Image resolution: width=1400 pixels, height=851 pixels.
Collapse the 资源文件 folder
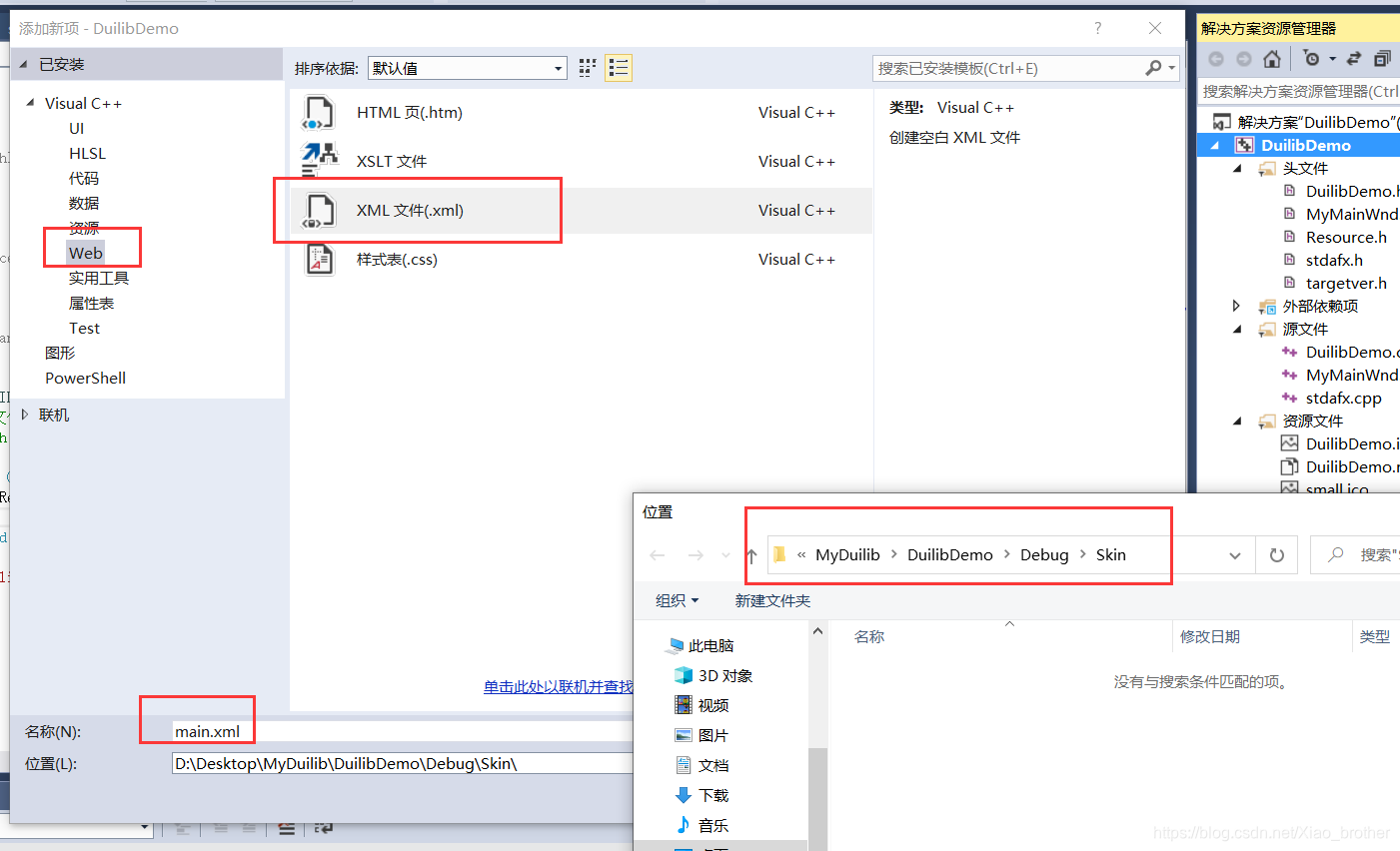pos(1237,422)
